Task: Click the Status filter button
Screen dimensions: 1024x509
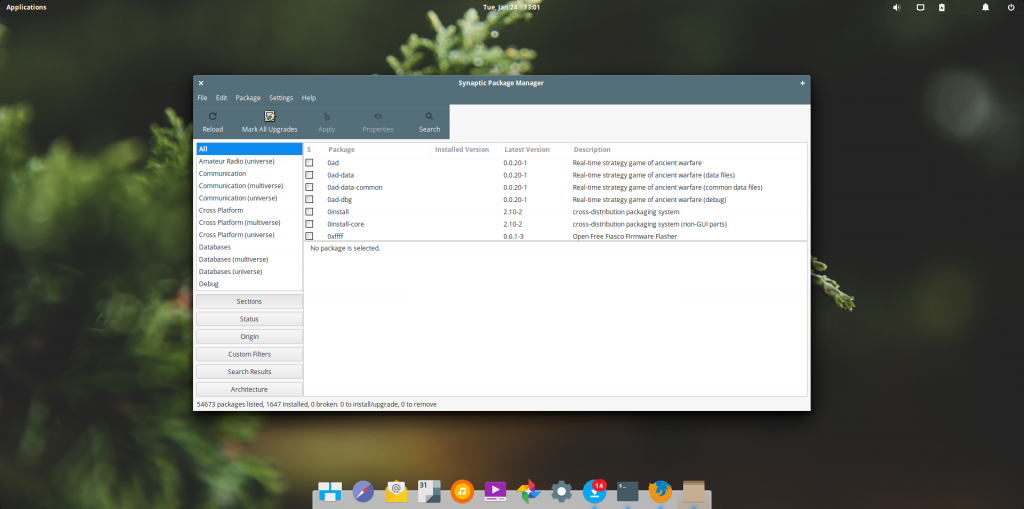Action: point(249,319)
